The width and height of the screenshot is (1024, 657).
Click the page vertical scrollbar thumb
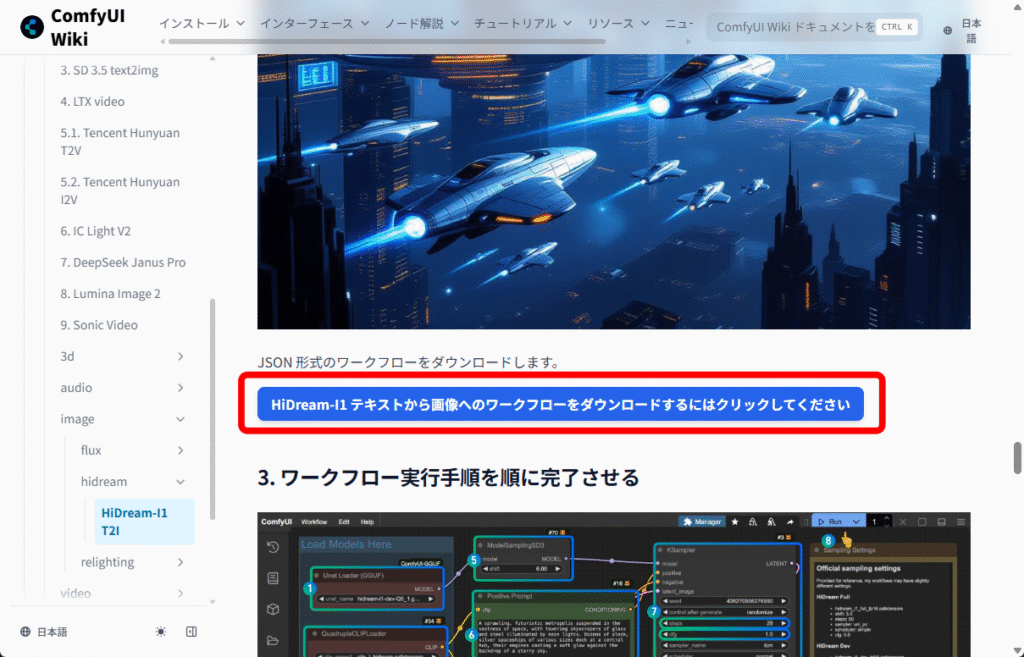click(x=1017, y=458)
